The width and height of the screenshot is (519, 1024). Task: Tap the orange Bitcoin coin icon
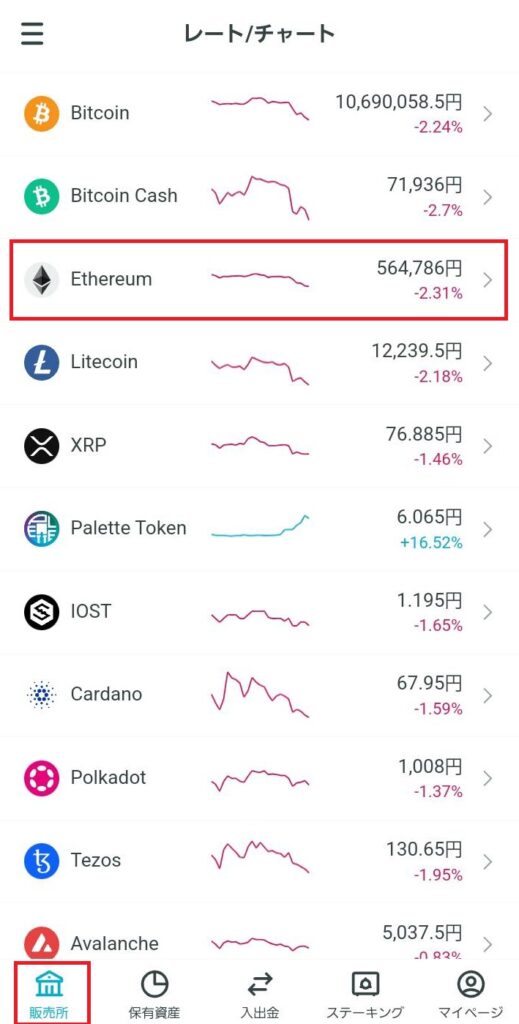pyautogui.click(x=42, y=114)
